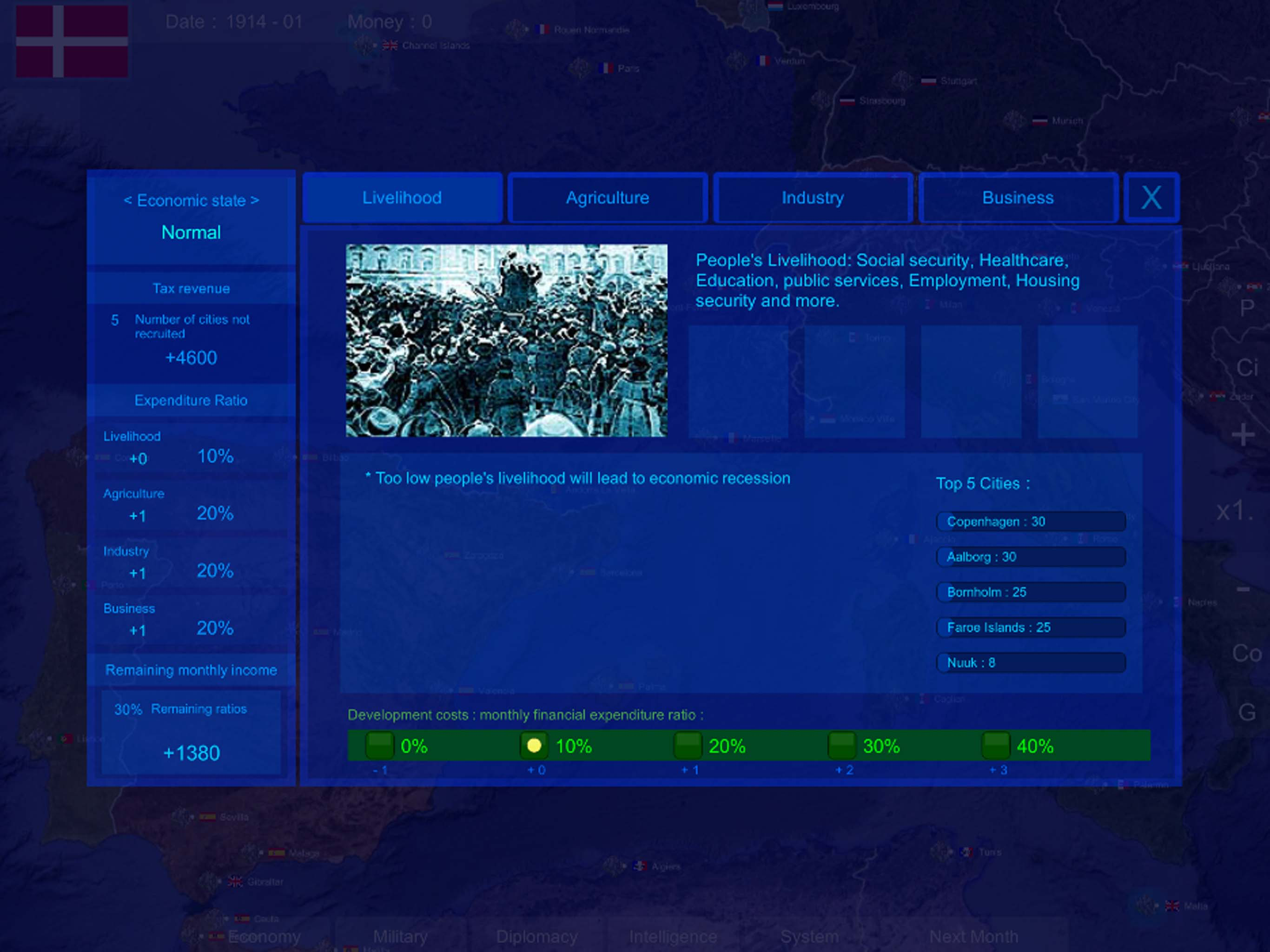Click the Faroe Islands city entry
Screen dimensions: 1270x952
1031,628
